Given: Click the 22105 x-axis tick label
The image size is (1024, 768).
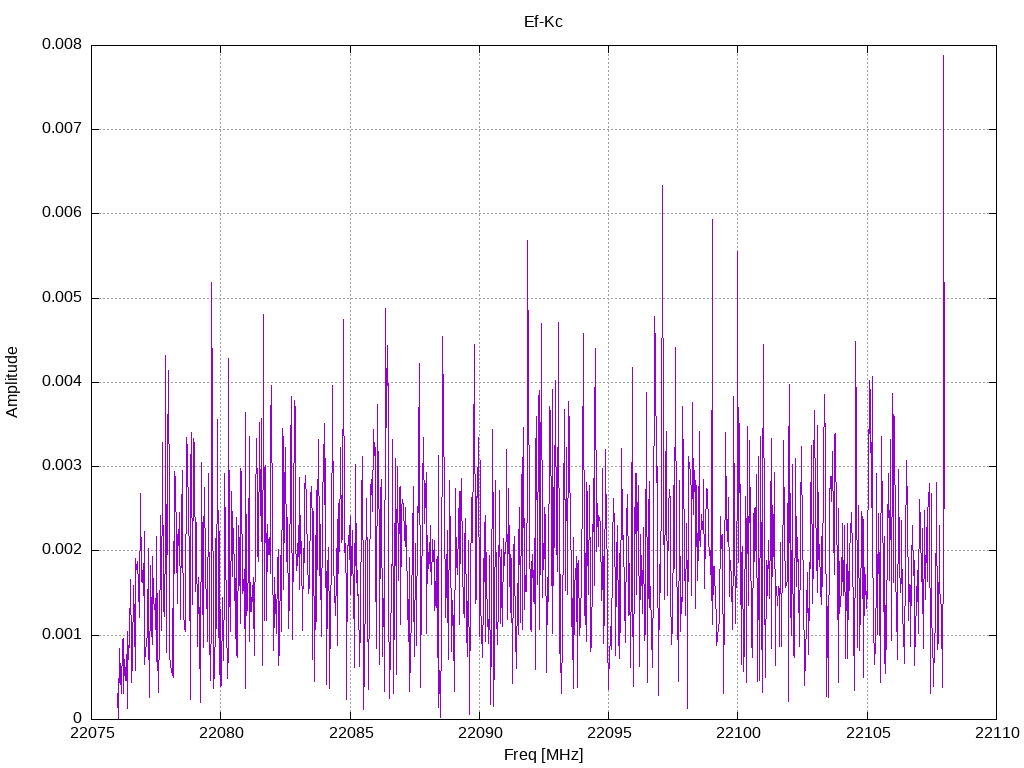Looking at the screenshot, I should click(x=867, y=733).
